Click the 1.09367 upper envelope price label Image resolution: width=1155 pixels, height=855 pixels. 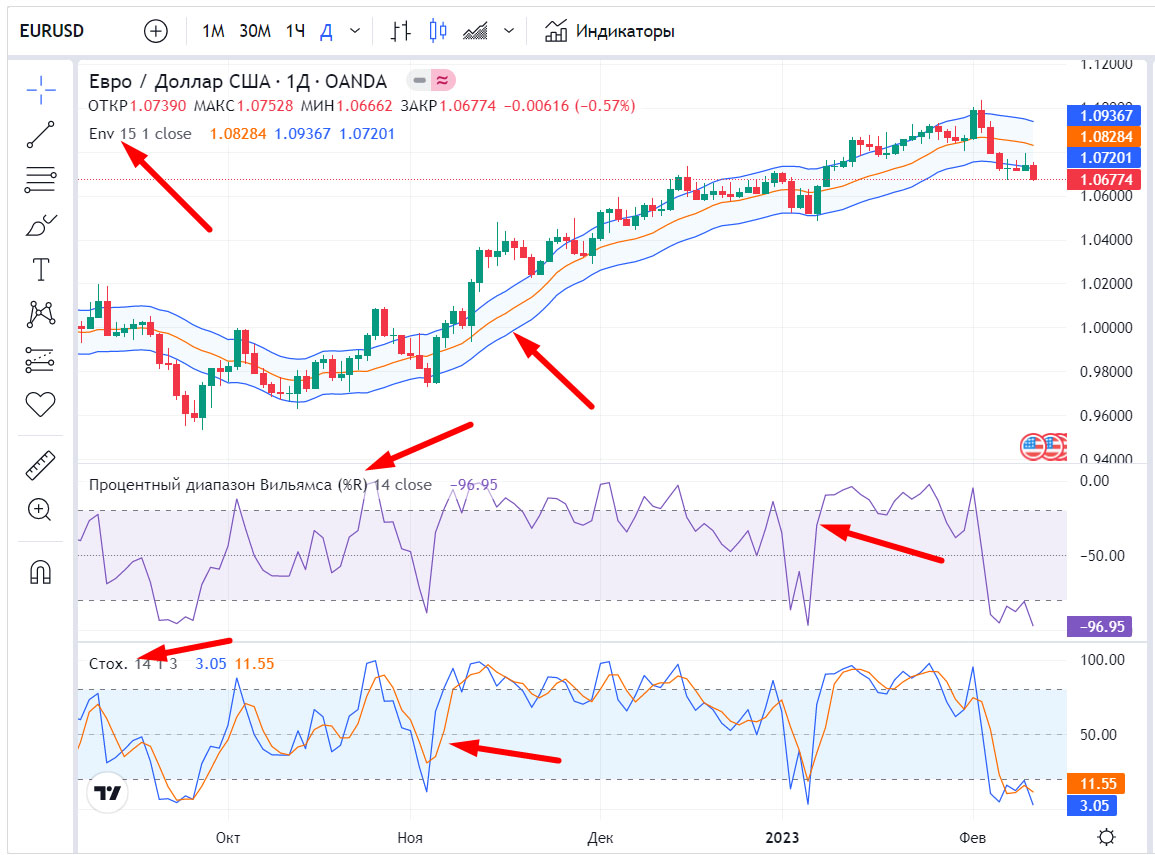1103,115
